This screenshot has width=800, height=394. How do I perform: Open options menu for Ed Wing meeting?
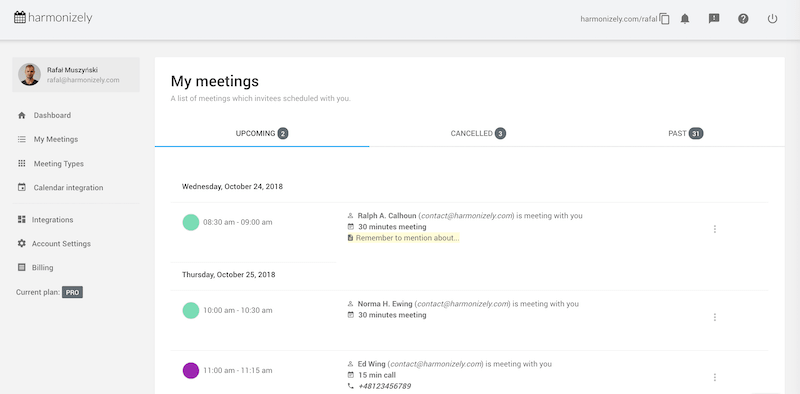714,378
